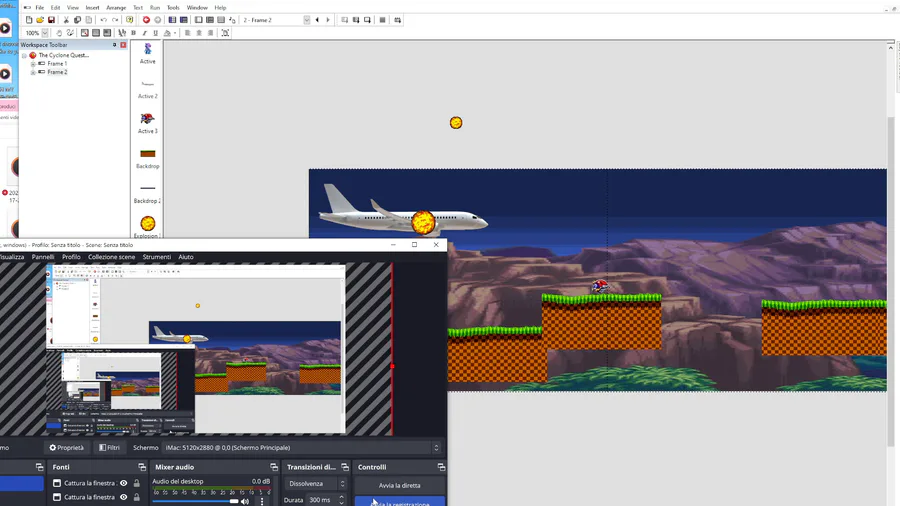The width and height of the screenshot is (900, 506).
Task: Expand Frame 2 tree node
Action: tap(33, 72)
